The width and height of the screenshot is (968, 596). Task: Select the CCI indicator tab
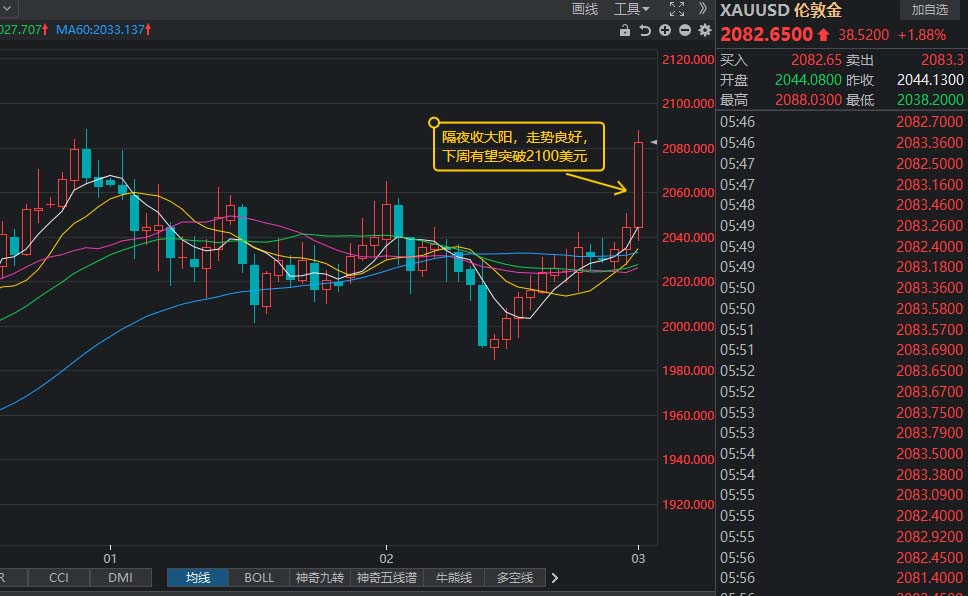coord(59,577)
